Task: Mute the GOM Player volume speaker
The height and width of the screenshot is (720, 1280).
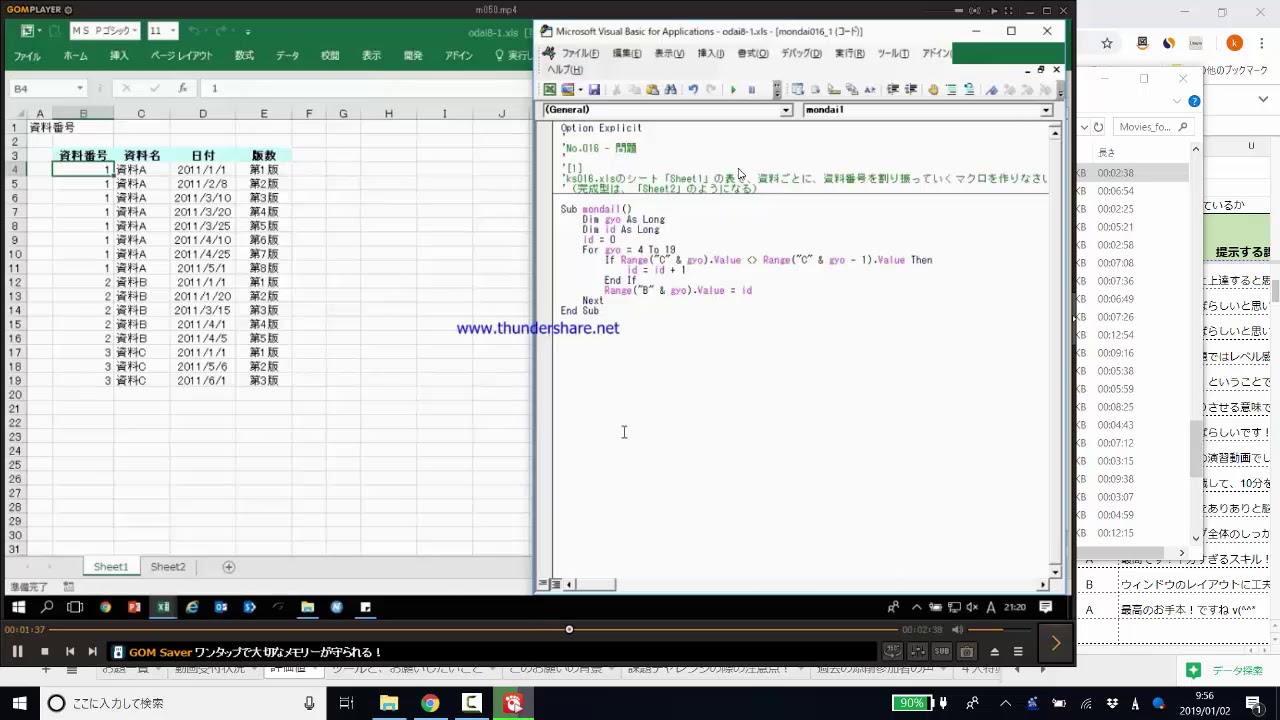Action: pos(957,630)
